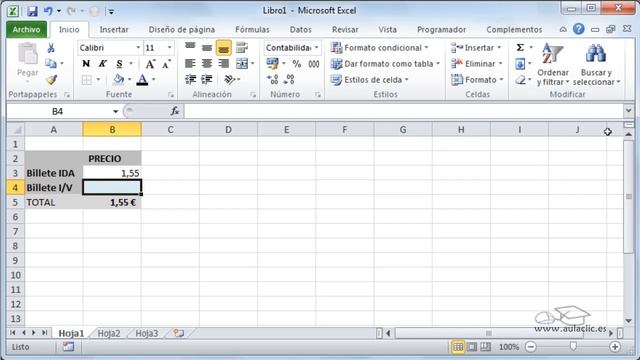
Task: Toggle top vertical alignment
Action: coord(190,47)
